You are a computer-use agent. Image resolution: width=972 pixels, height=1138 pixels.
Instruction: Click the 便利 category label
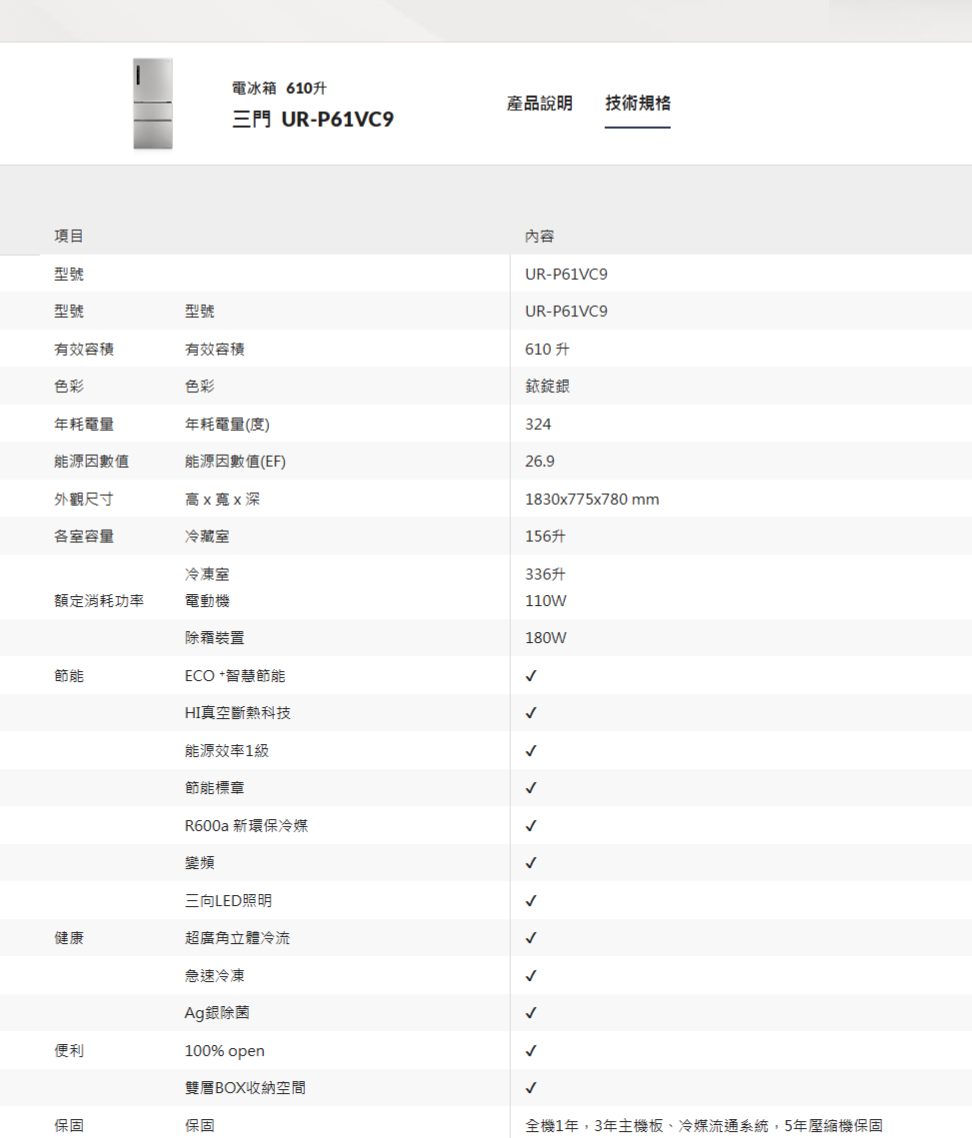point(69,1051)
